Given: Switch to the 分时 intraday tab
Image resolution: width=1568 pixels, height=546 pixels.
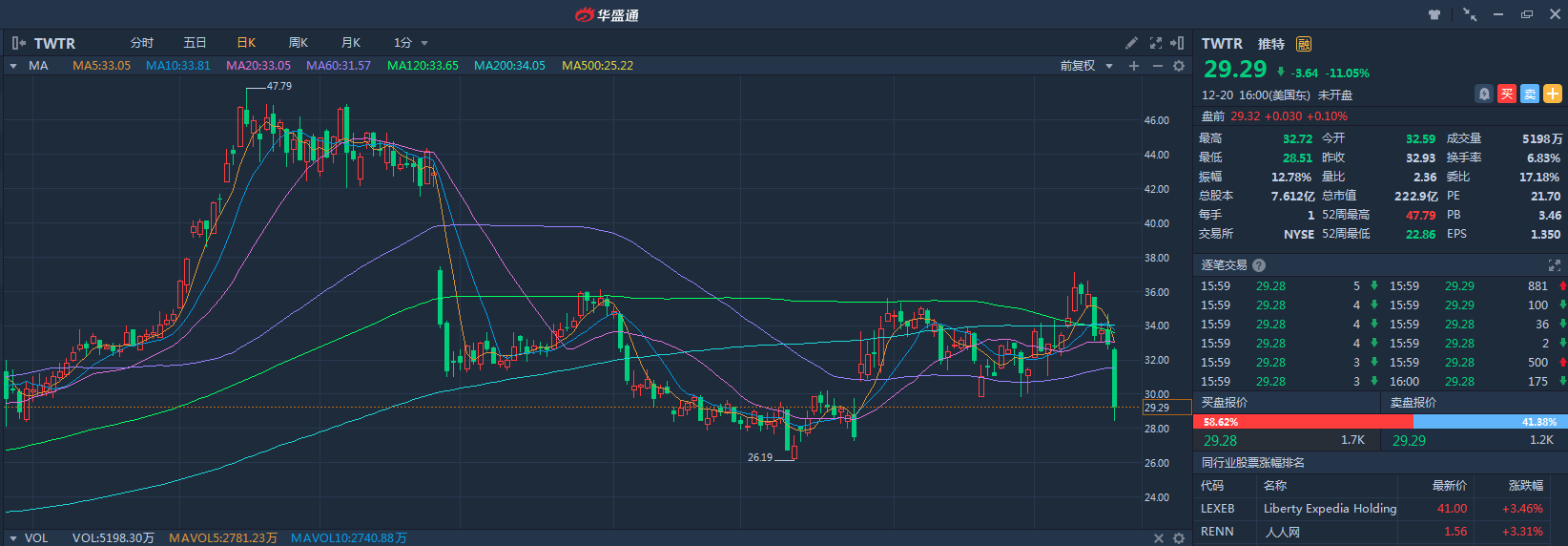Looking at the screenshot, I should [142, 43].
